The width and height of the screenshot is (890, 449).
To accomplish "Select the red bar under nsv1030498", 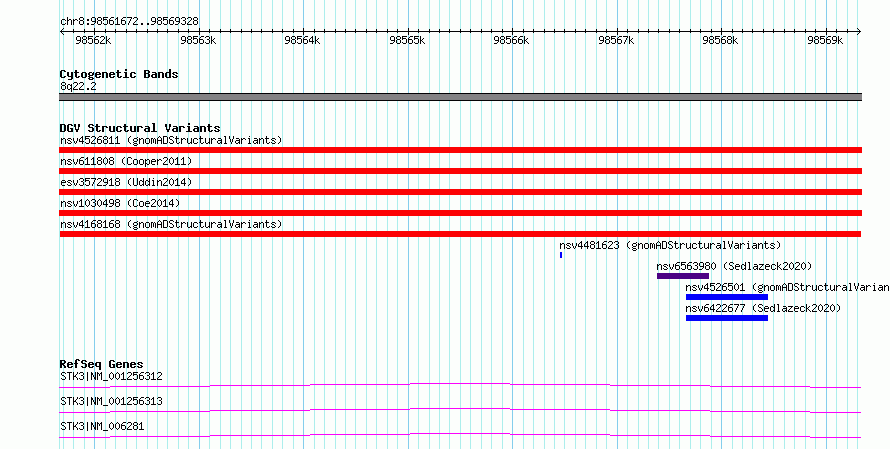I will point(460,213).
